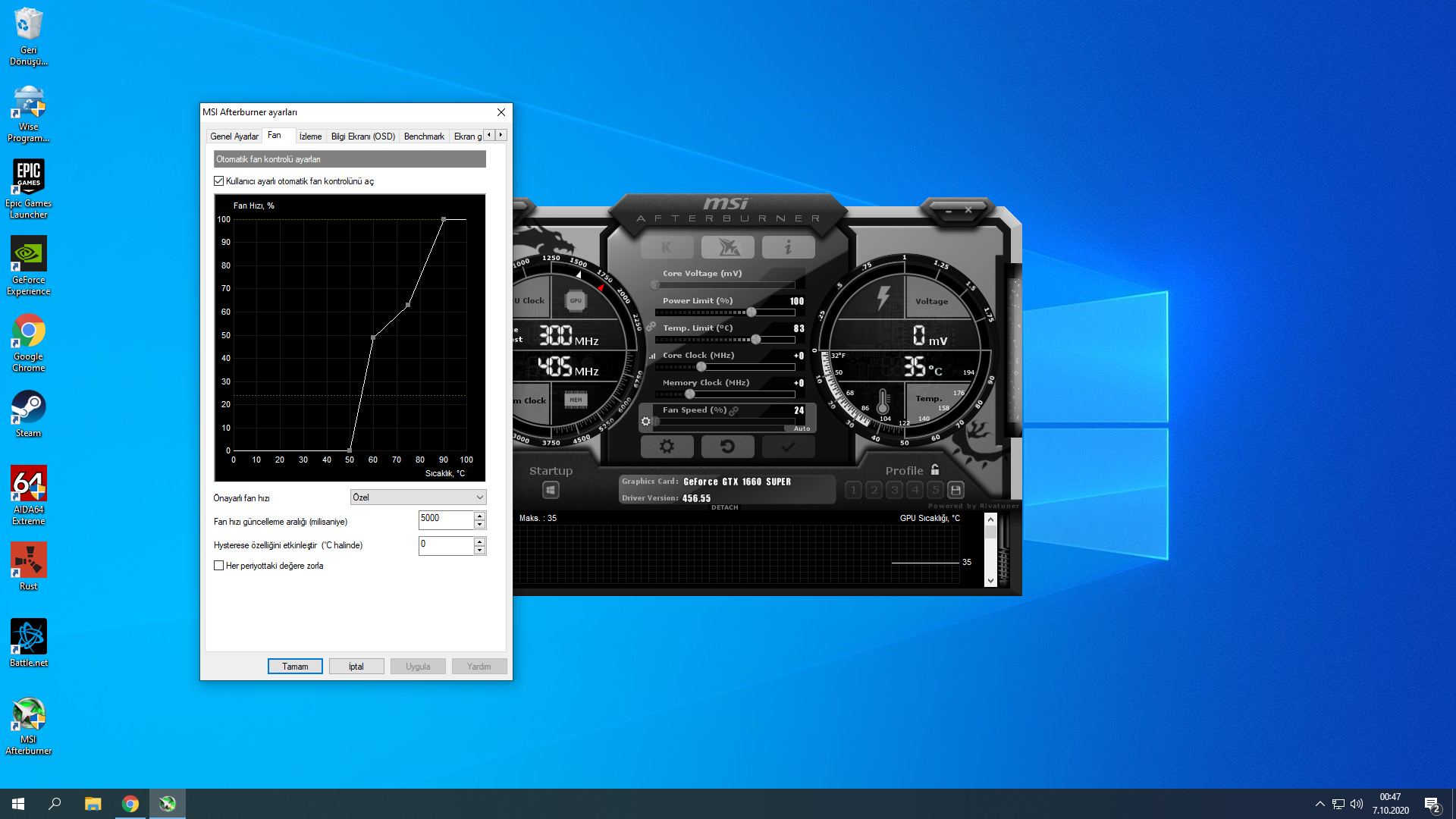Click the Kombustor K button
Screen dimensions: 1456x819
coord(667,247)
